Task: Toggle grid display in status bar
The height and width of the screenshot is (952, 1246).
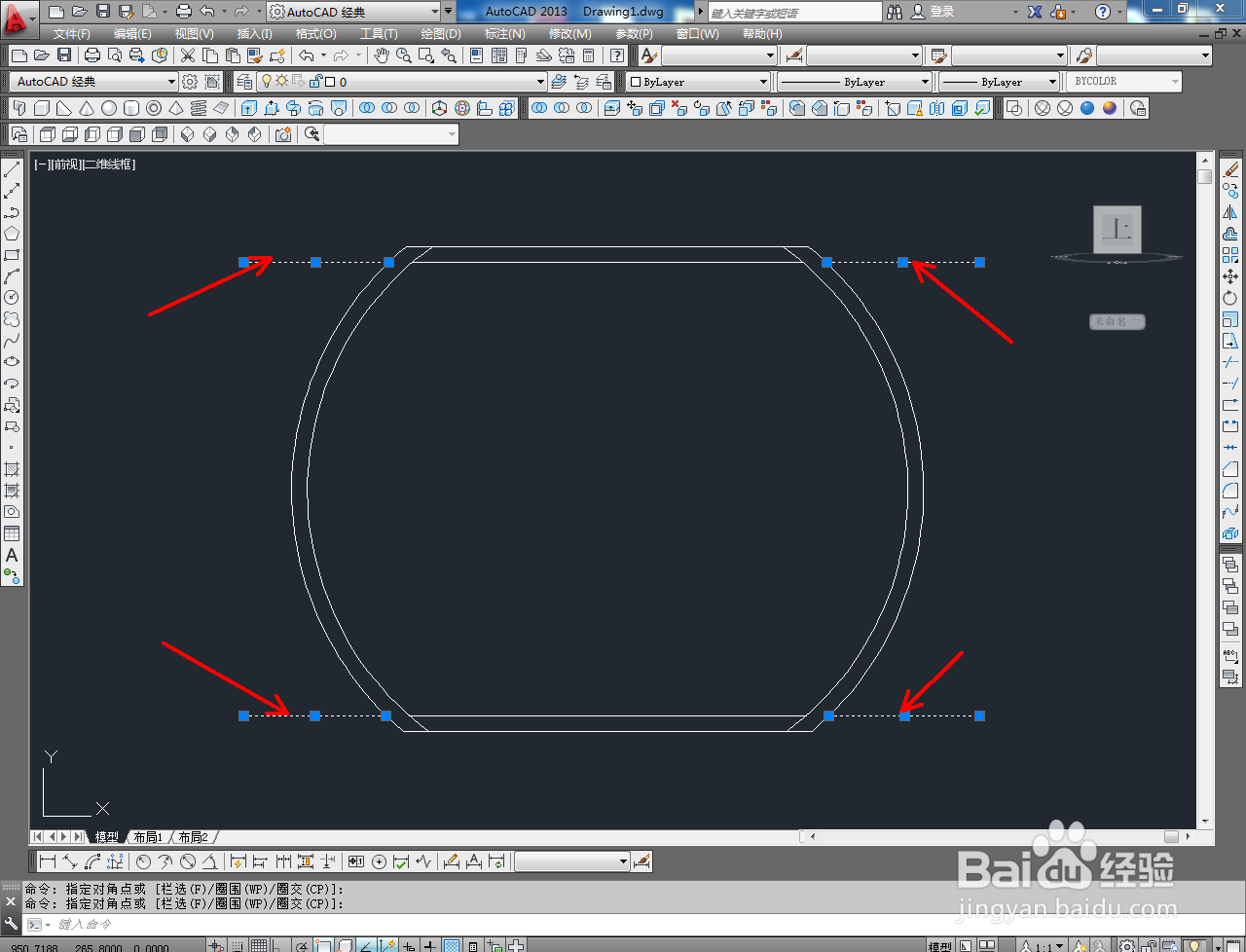Action: 258,945
